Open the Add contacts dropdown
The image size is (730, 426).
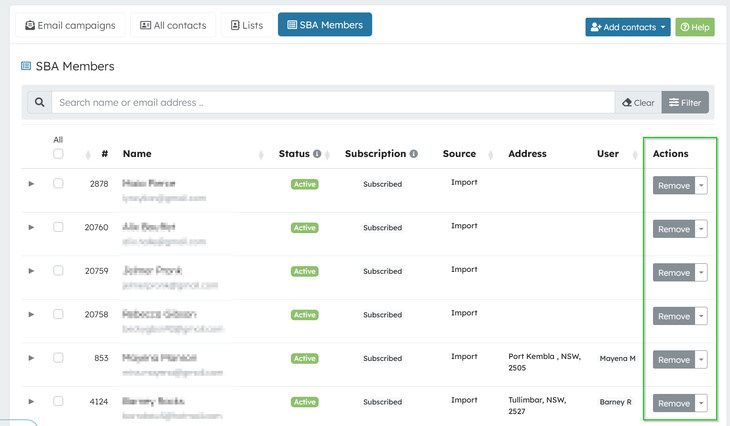[x=627, y=27]
